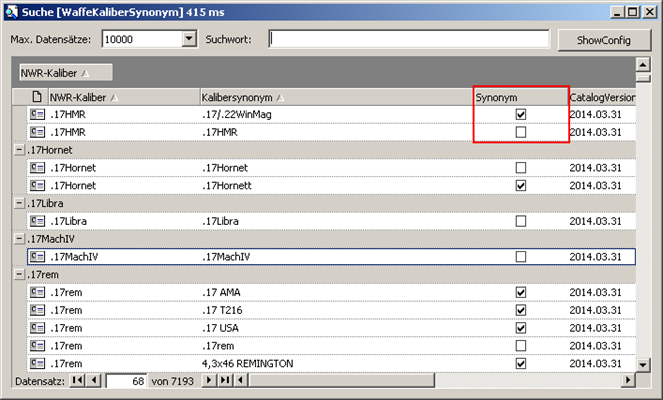Viewport: 663px width, 400px height.
Task: Open the Max. Datensätze dropdown
Action: tap(189, 39)
